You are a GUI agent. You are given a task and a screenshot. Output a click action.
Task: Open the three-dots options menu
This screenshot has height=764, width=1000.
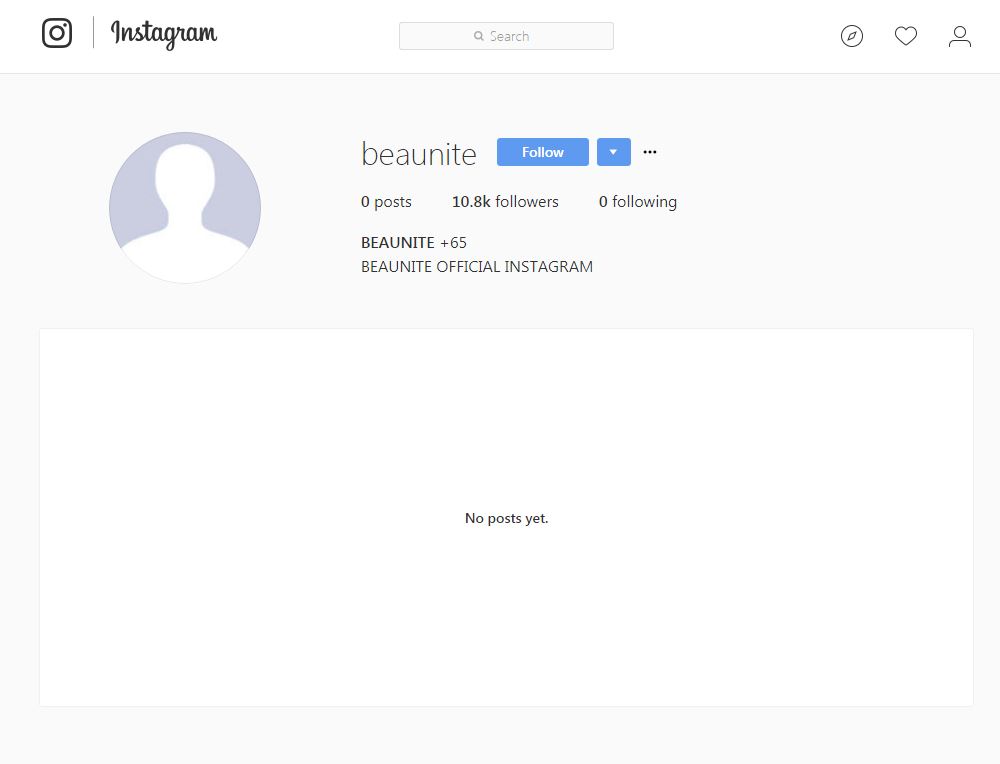coord(650,152)
